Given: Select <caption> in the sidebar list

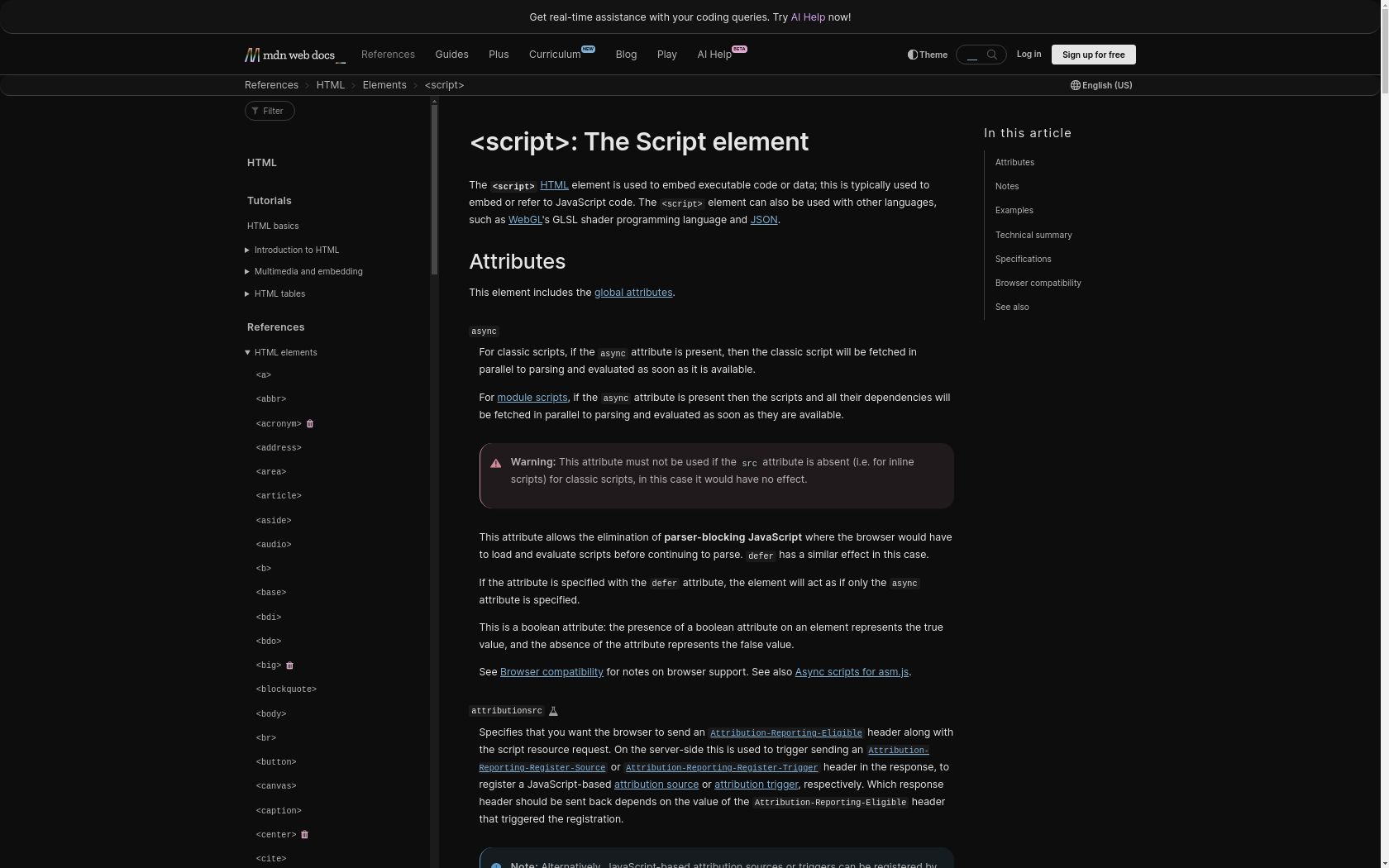Looking at the screenshot, I should pos(279,811).
